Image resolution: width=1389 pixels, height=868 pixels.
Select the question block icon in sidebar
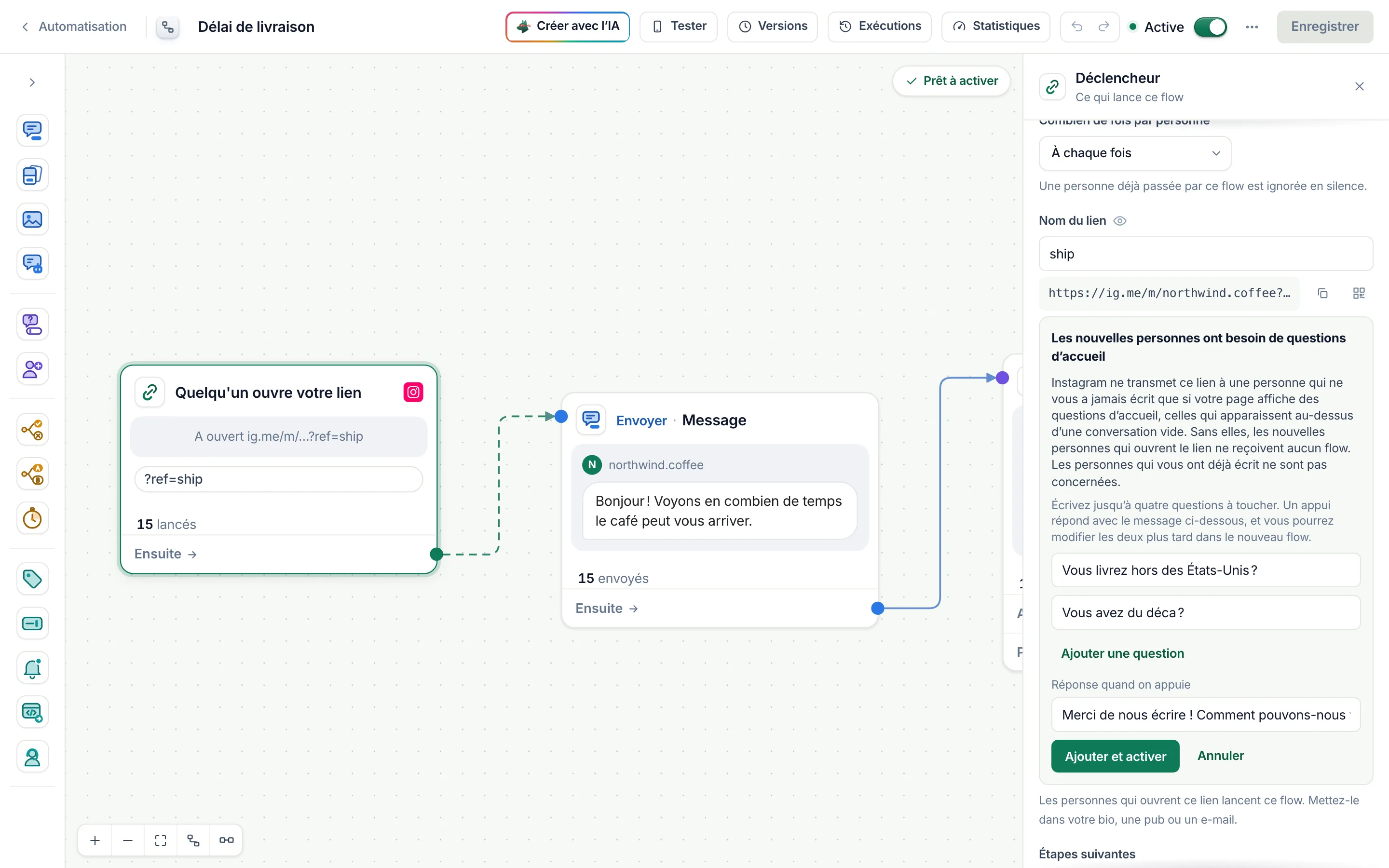click(x=32, y=325)
